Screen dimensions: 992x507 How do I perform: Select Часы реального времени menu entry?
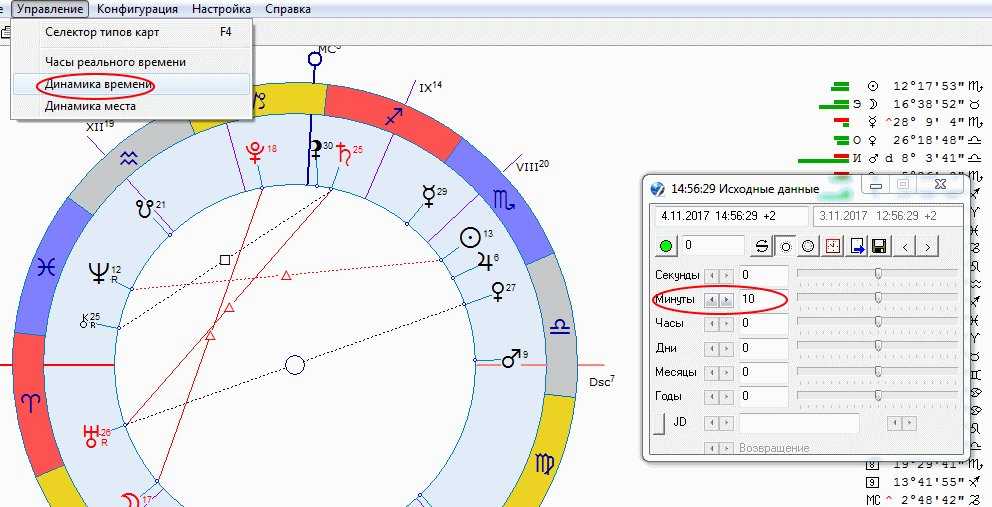[x=132, y=62]
